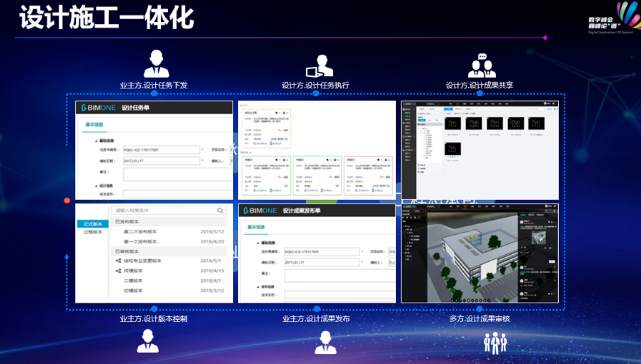Click the BIMONE logo in 设计成果发布单 header
Screen dimensions: 641x364
click(x=260, y=211)
